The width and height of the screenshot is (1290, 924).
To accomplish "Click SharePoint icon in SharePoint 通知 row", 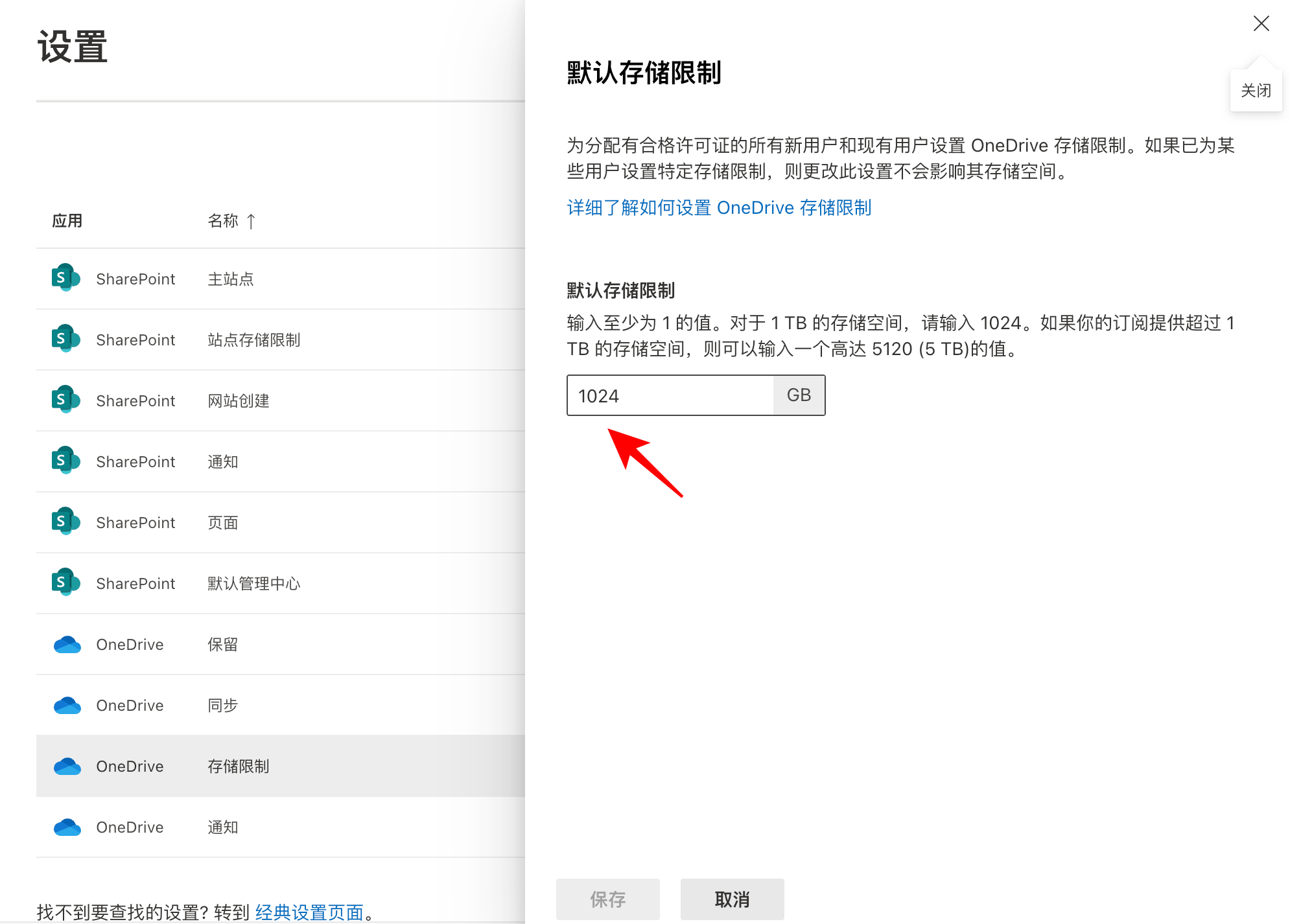I will coord(65,461).
